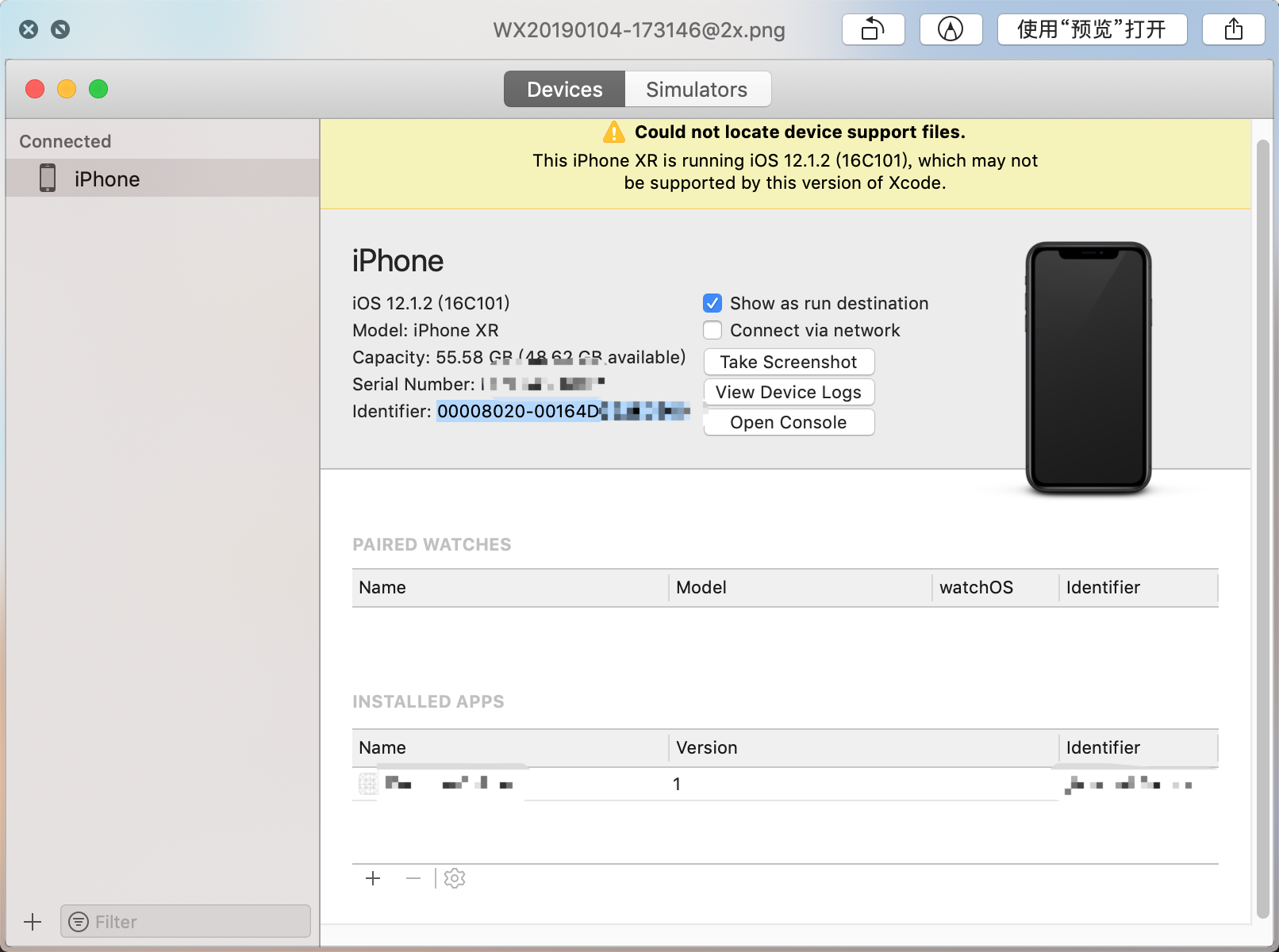Click Installed Apps Version column header

tap(863, 748)
